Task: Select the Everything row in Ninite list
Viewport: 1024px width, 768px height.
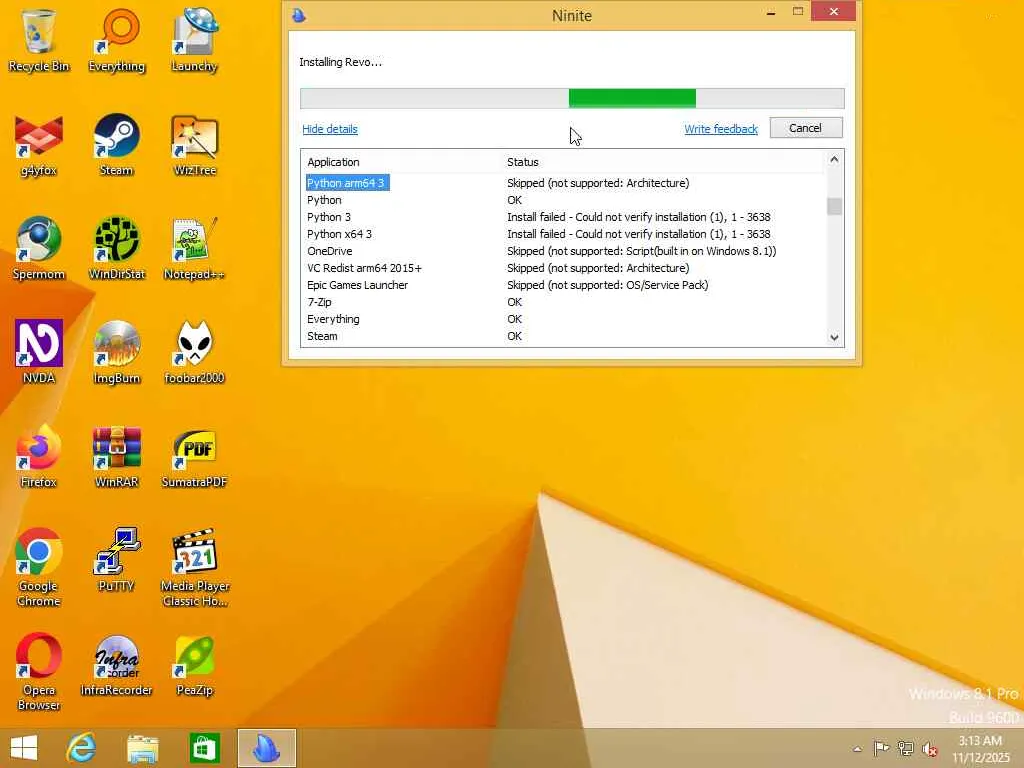Action: coord(563,319)
